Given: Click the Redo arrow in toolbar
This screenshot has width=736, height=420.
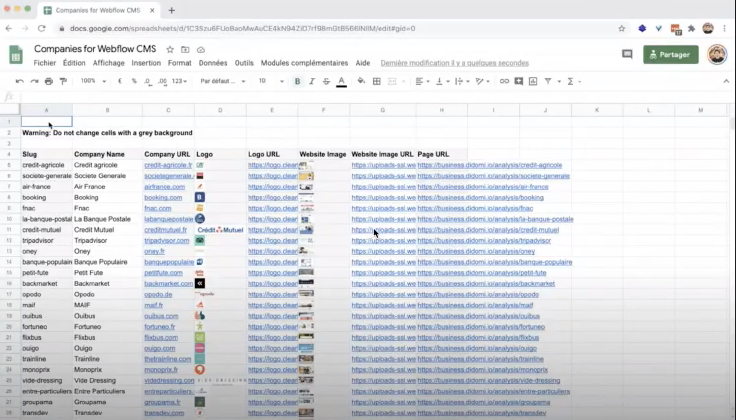Looking at the screenshot, I should click(34, 81).
